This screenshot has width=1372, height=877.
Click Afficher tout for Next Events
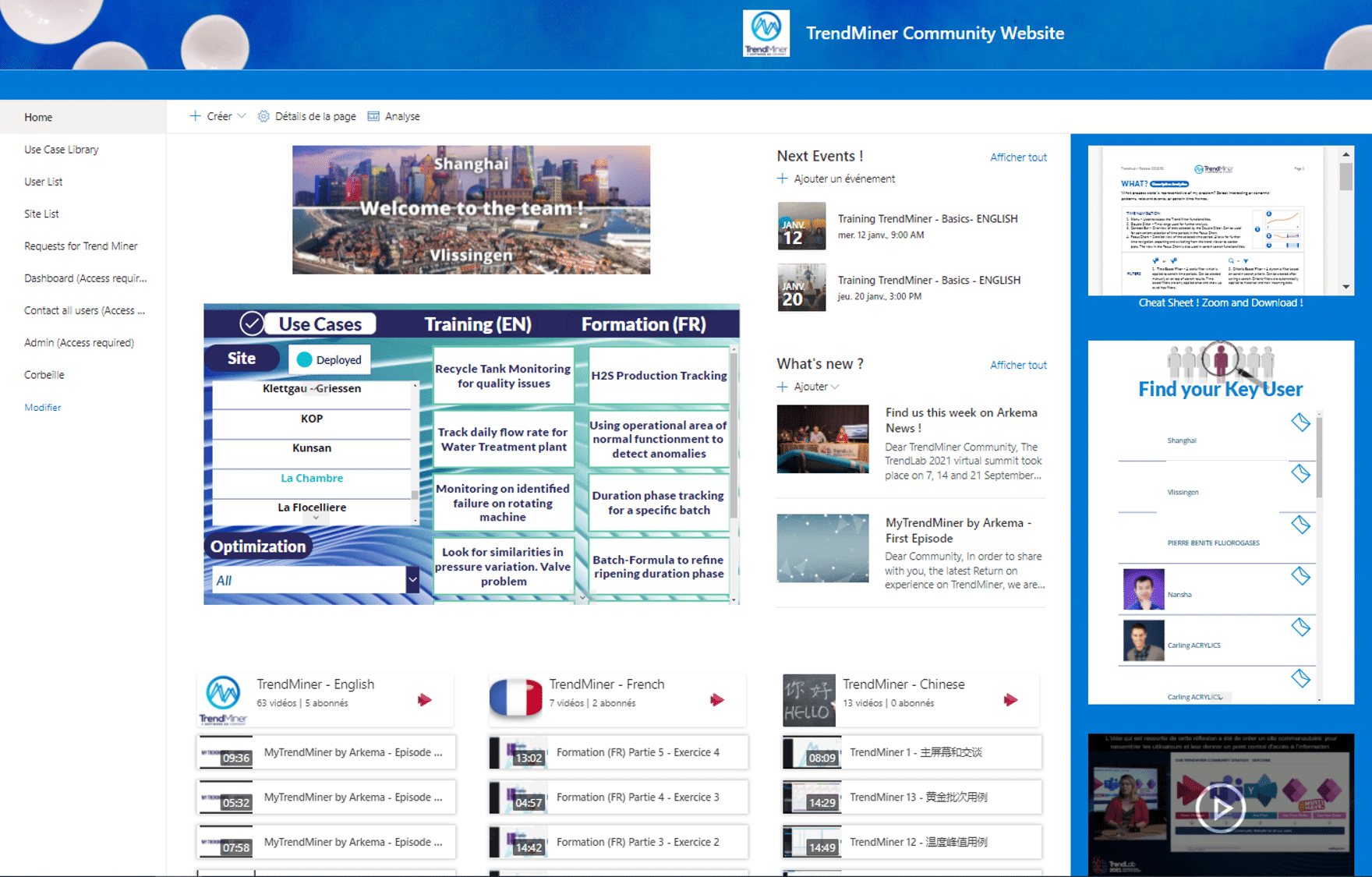click(1018, 157)
